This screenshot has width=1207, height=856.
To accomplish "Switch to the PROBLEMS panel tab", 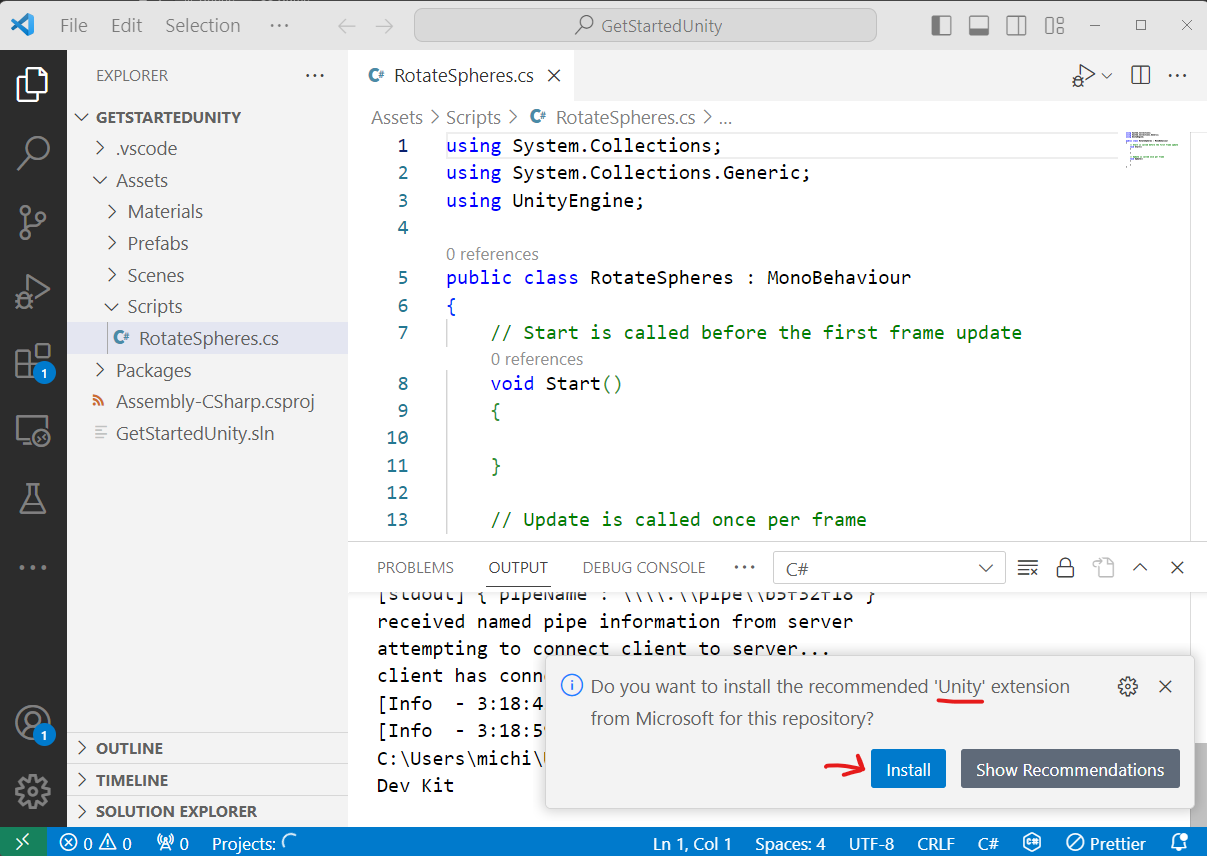I will 415,568.
